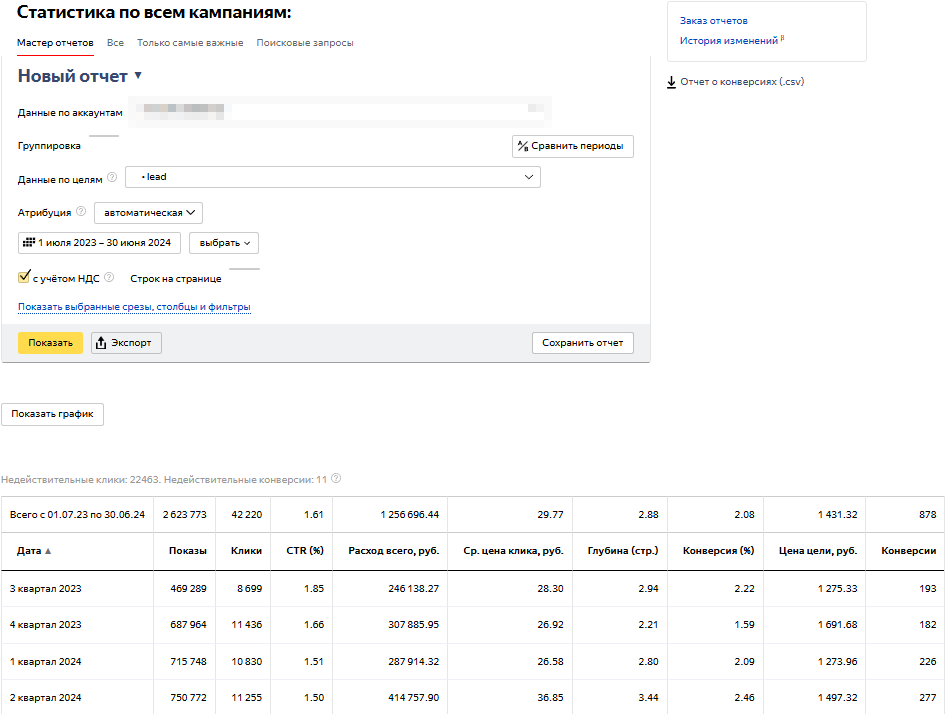945x714 pixels.
Task: Click help icon next to Данные по целям
Action: [112, 178]
